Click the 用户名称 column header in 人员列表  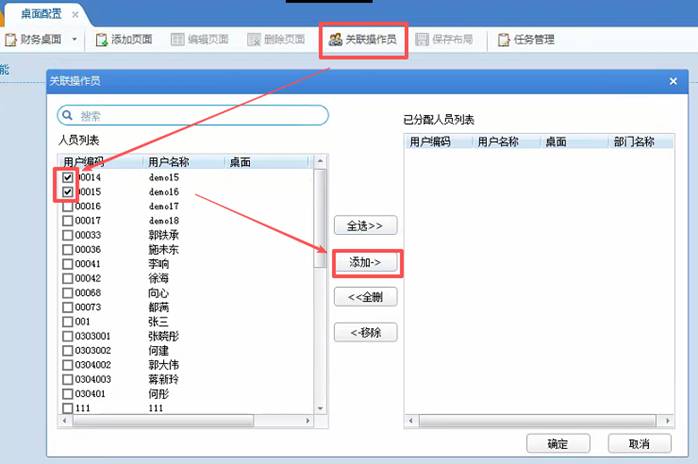168,162
